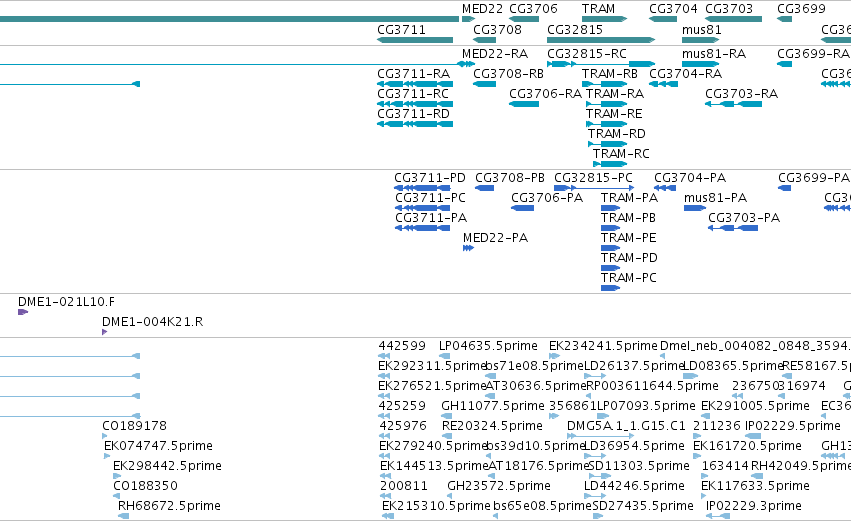
Task: Select transcript CG3704-RA
Action: pyautogui.click(x=685, y=74)
